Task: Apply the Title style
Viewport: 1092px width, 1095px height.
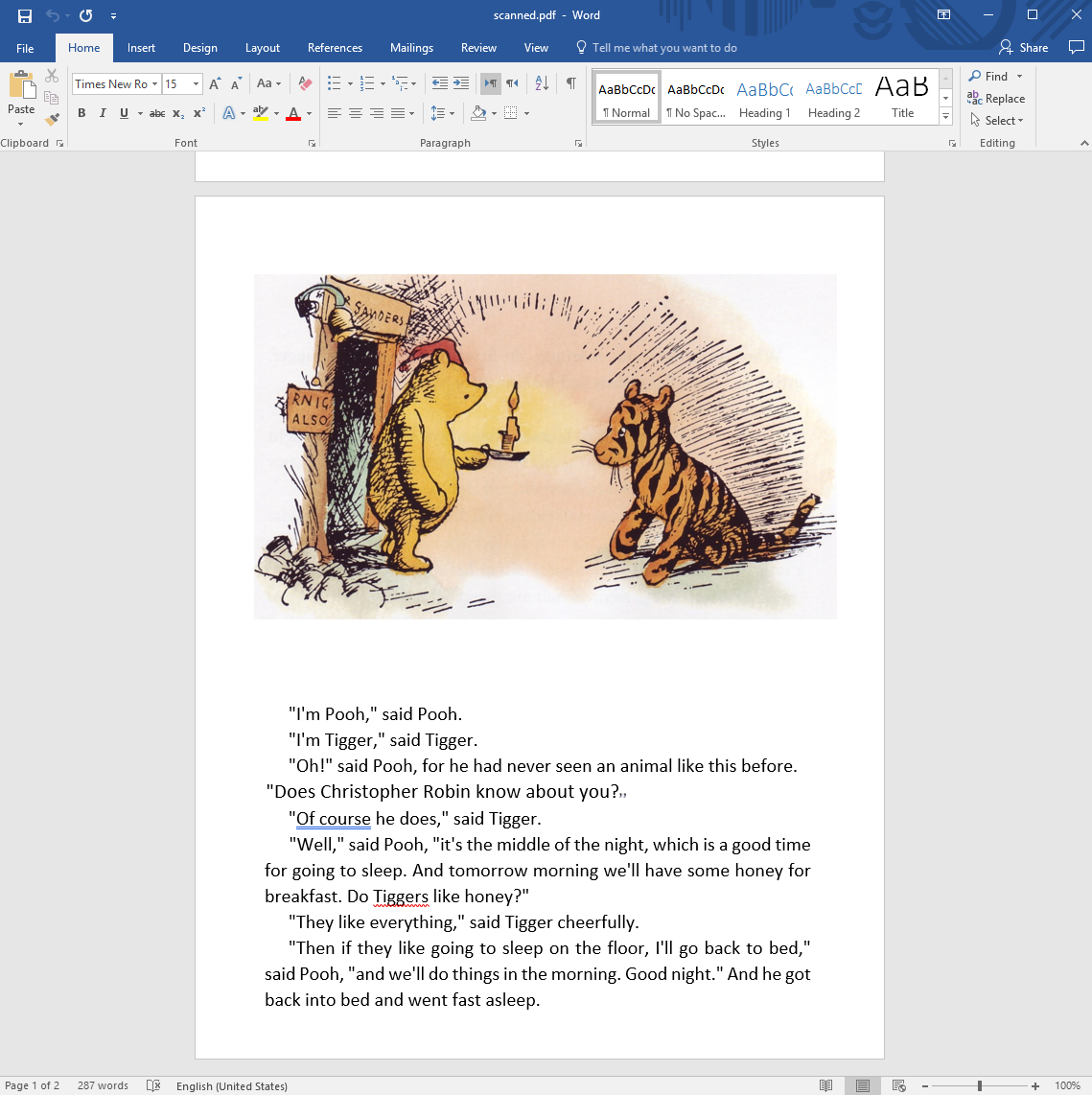Action: click(902, 98)
